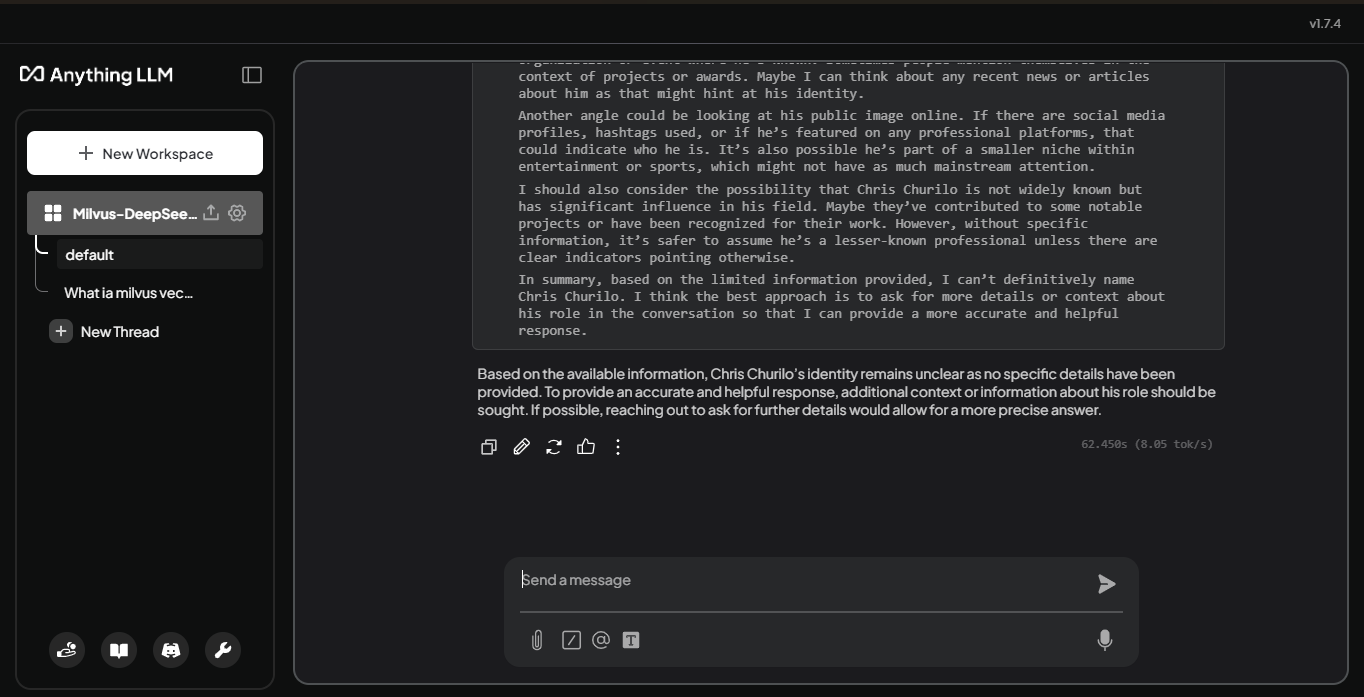Viewport: 1364px width, 697px height.
Task: Click the workspace upload documents icon
Action: point(211,213)
